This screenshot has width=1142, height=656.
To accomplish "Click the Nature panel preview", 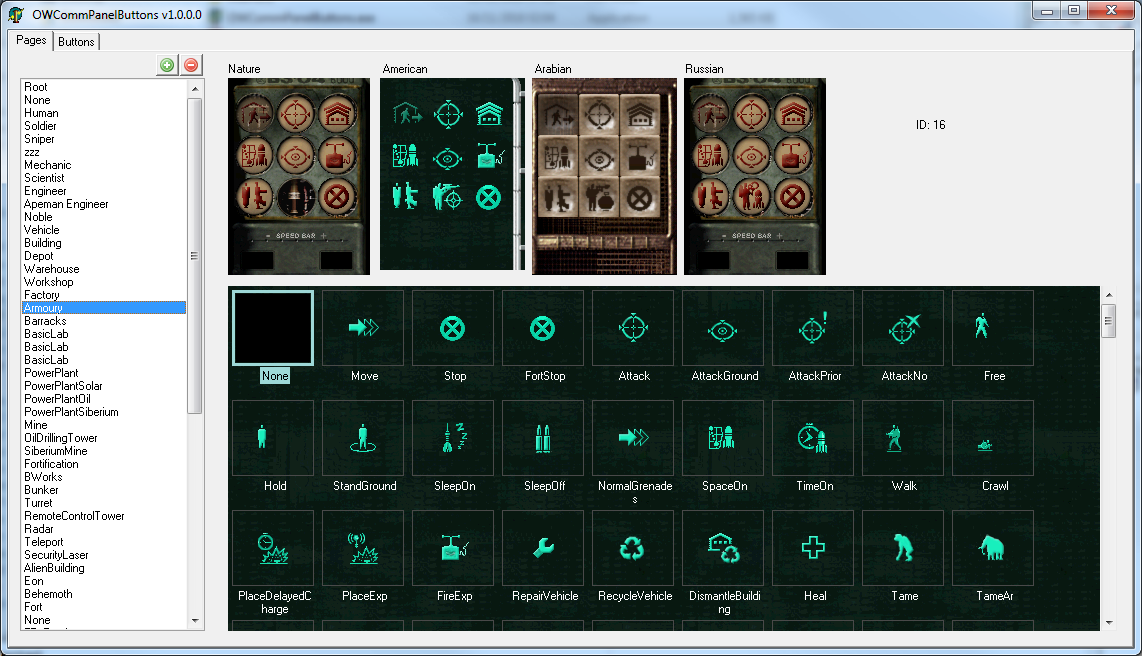I will pos(299,176).
